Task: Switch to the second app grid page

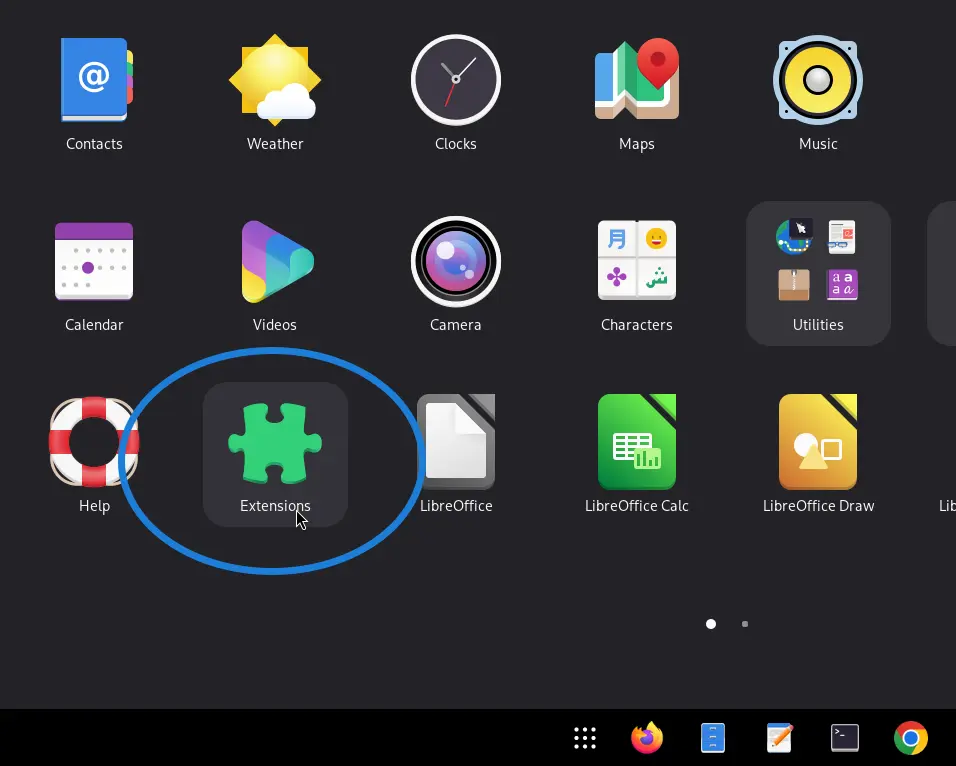Action: [x=744, y=623]
